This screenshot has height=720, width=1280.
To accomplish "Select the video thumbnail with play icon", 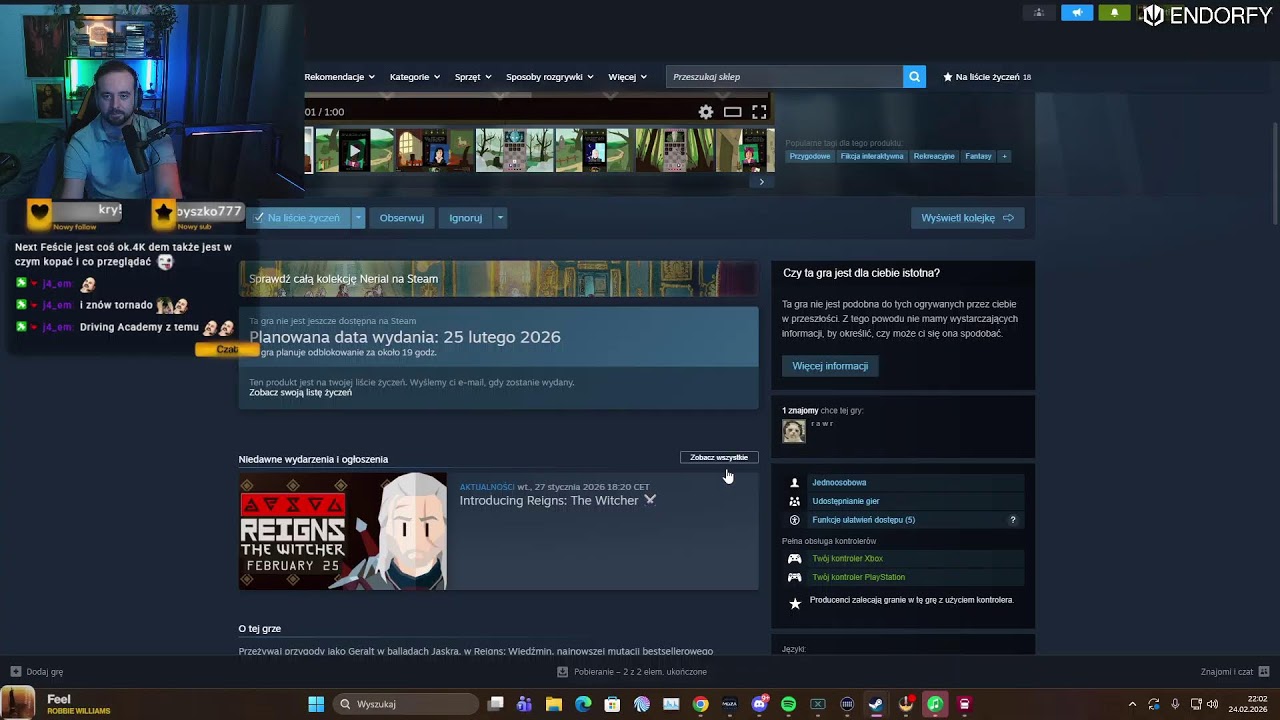I will [x=354, y=151].
